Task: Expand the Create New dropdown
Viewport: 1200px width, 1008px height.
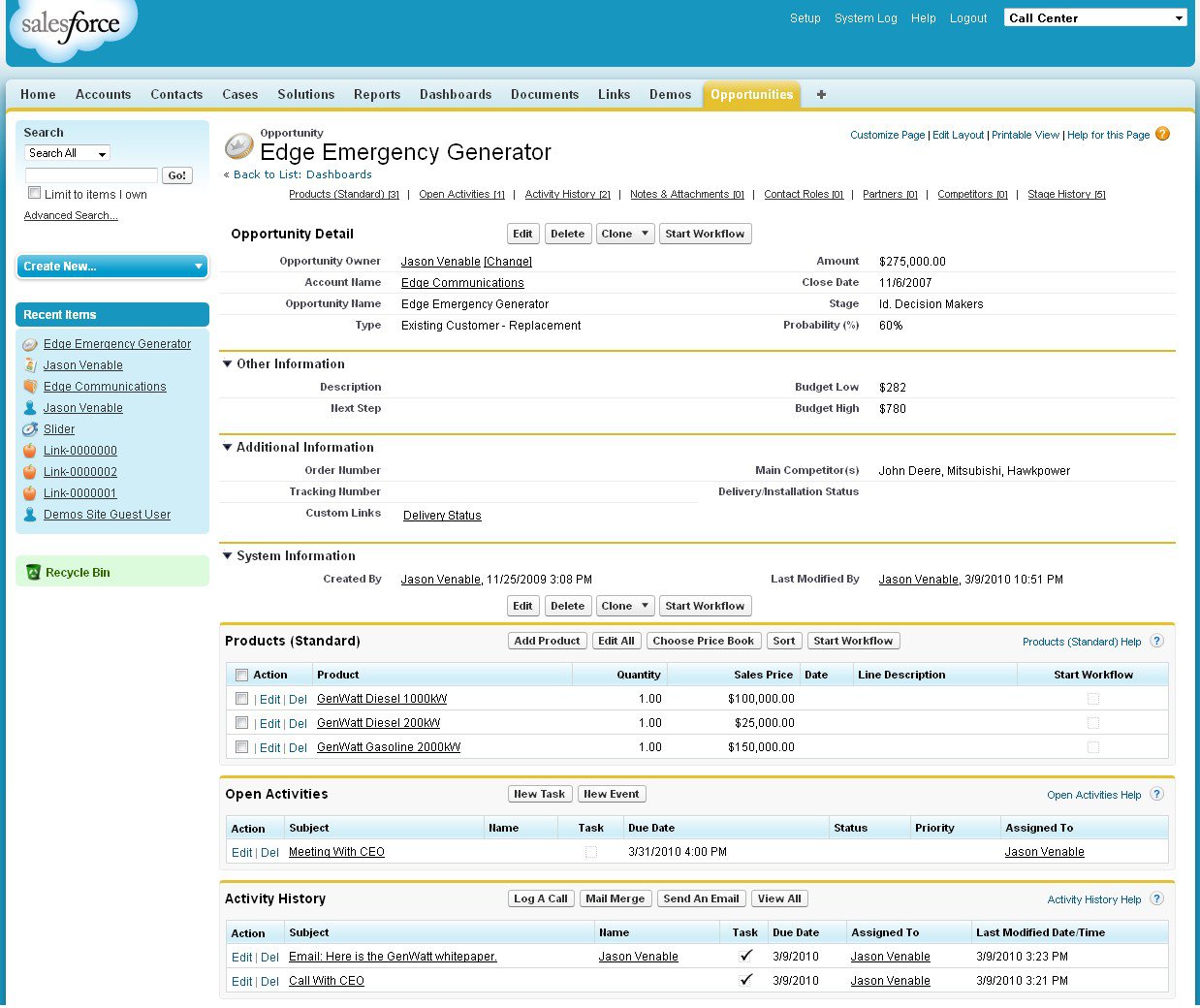Action: coord(112,267)
